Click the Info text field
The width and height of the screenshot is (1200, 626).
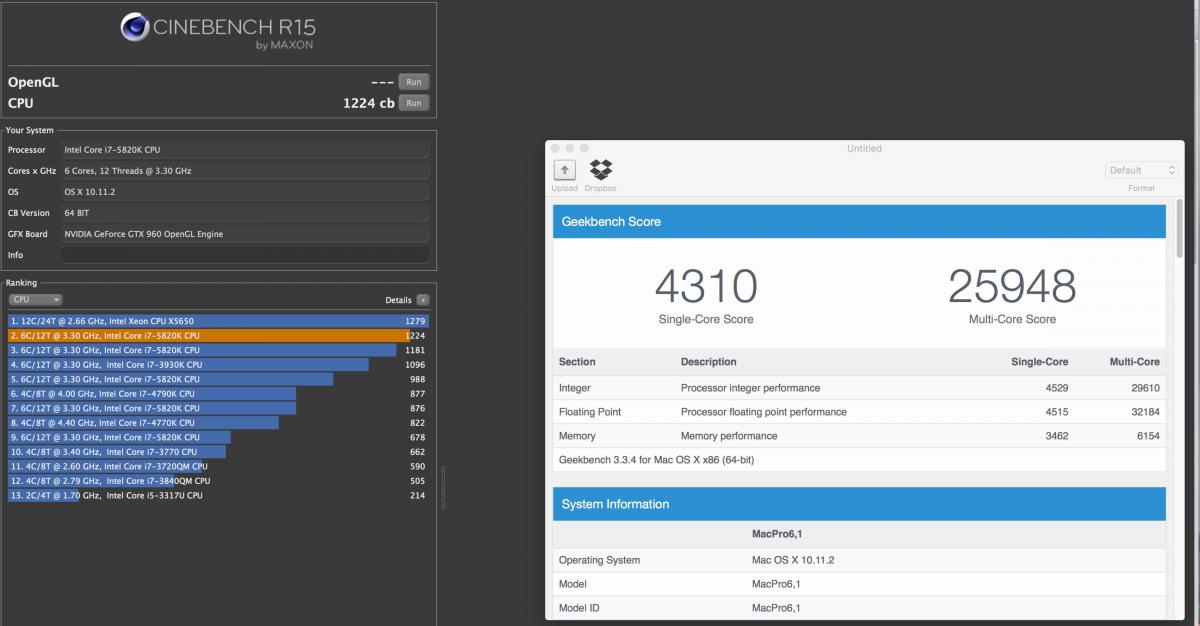pyautogui.click(x=245, y=255)
